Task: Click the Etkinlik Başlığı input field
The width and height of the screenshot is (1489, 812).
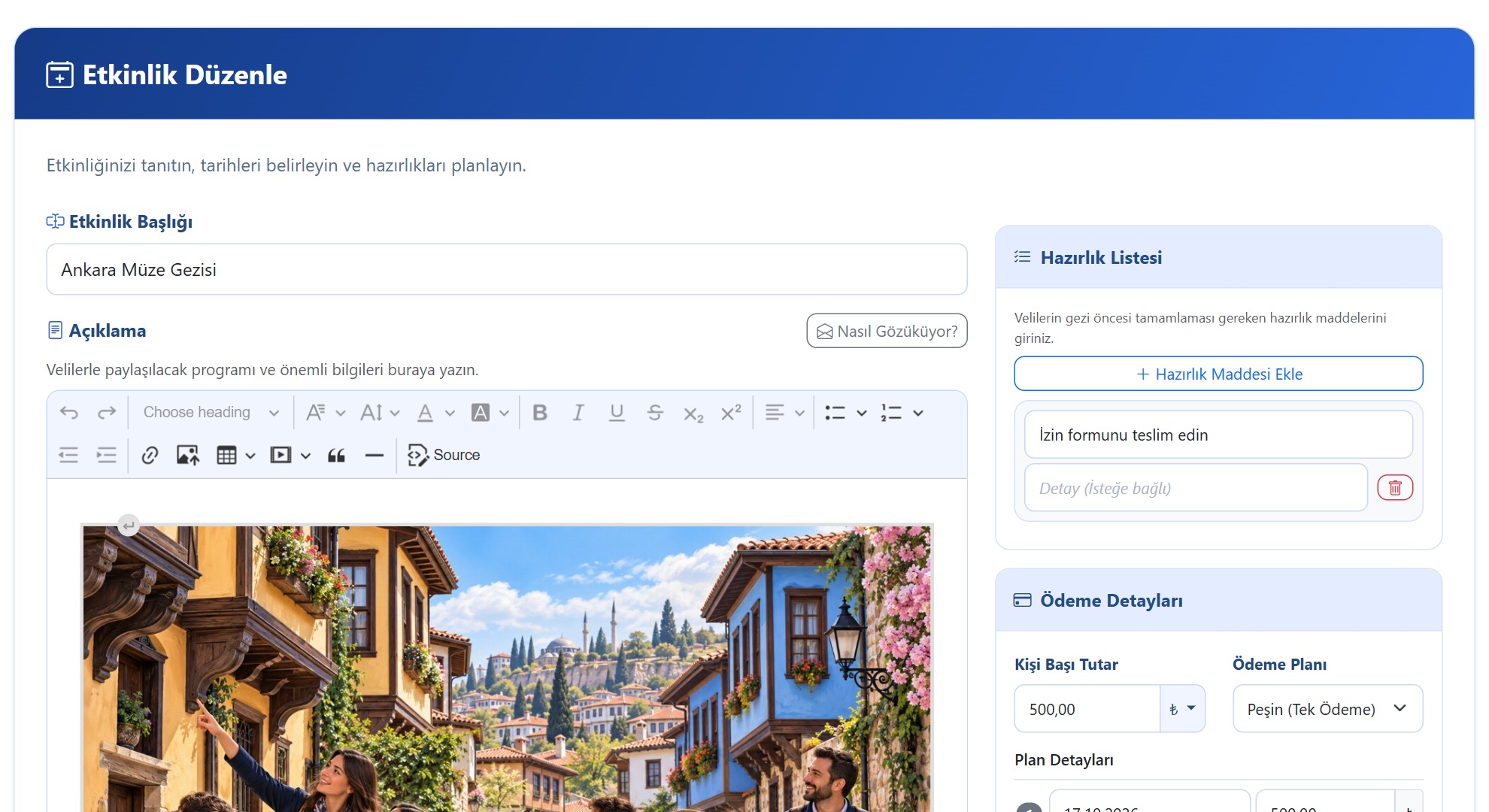Action: [507, 269]
